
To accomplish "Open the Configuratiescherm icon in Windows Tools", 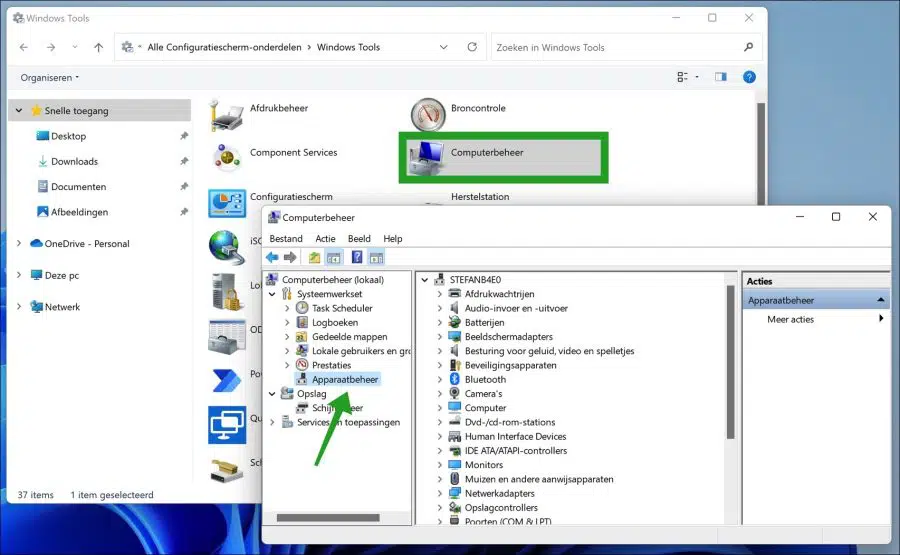I will 227,204.
